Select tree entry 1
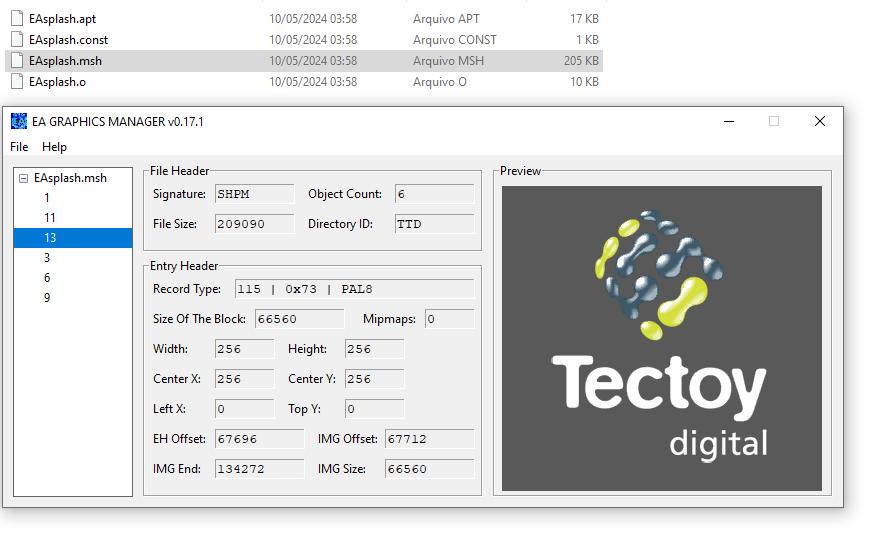Image resolution: width=869 pixels, height=535 pixels. click(x=47, y=198)
